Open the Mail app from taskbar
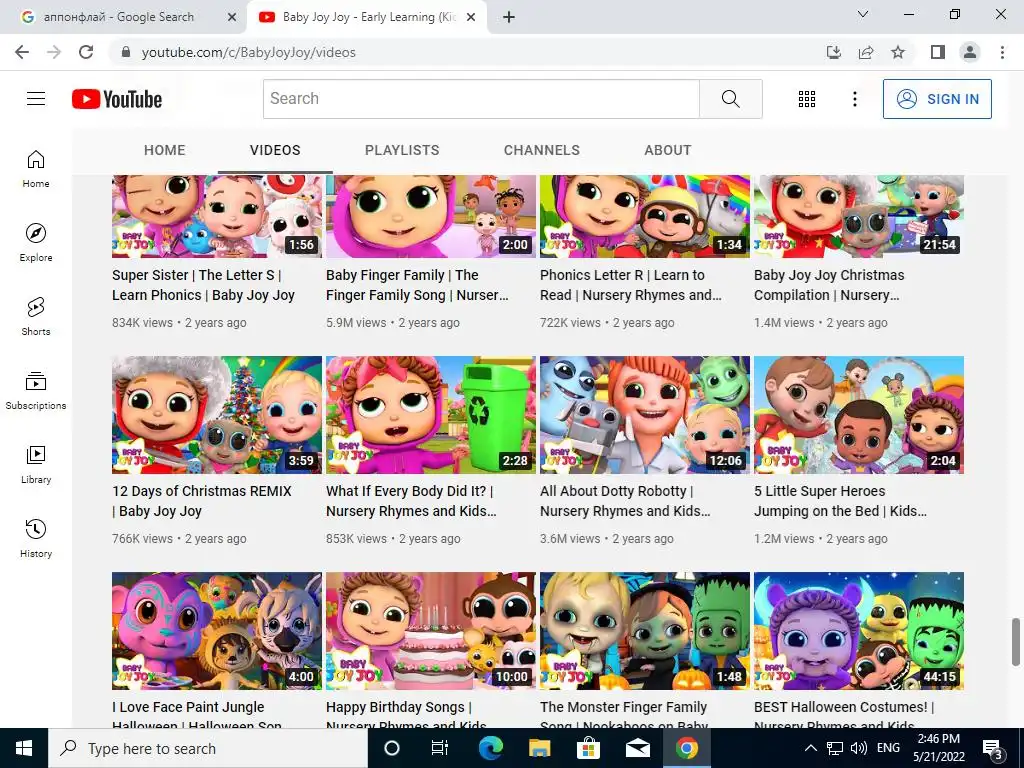The width and height of the screenshot is (1024, 768). tap(637, 748)
